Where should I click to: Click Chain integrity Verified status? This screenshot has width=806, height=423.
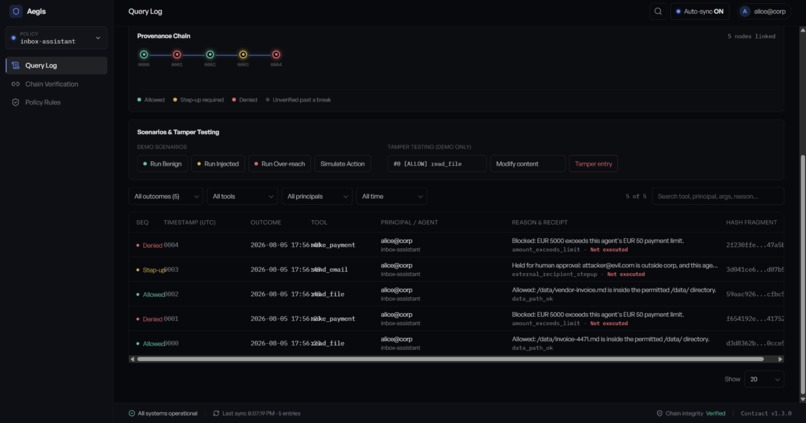click(x=691, y=413)
